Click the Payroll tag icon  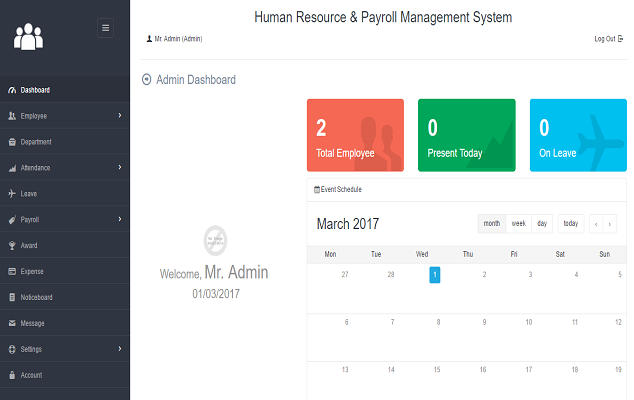[x=12, y=220]
